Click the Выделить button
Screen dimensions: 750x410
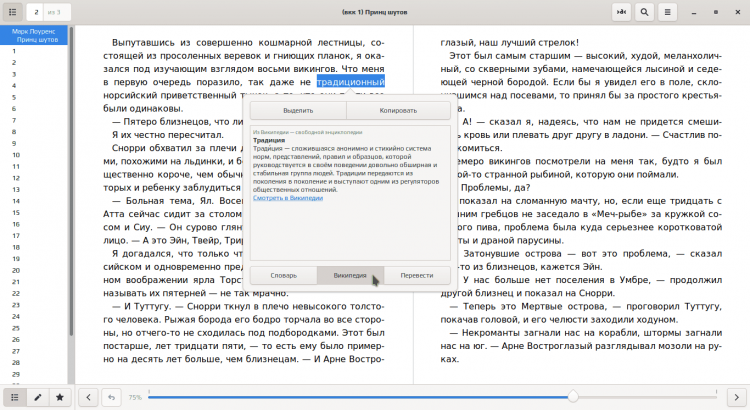[x=297, y=109]
